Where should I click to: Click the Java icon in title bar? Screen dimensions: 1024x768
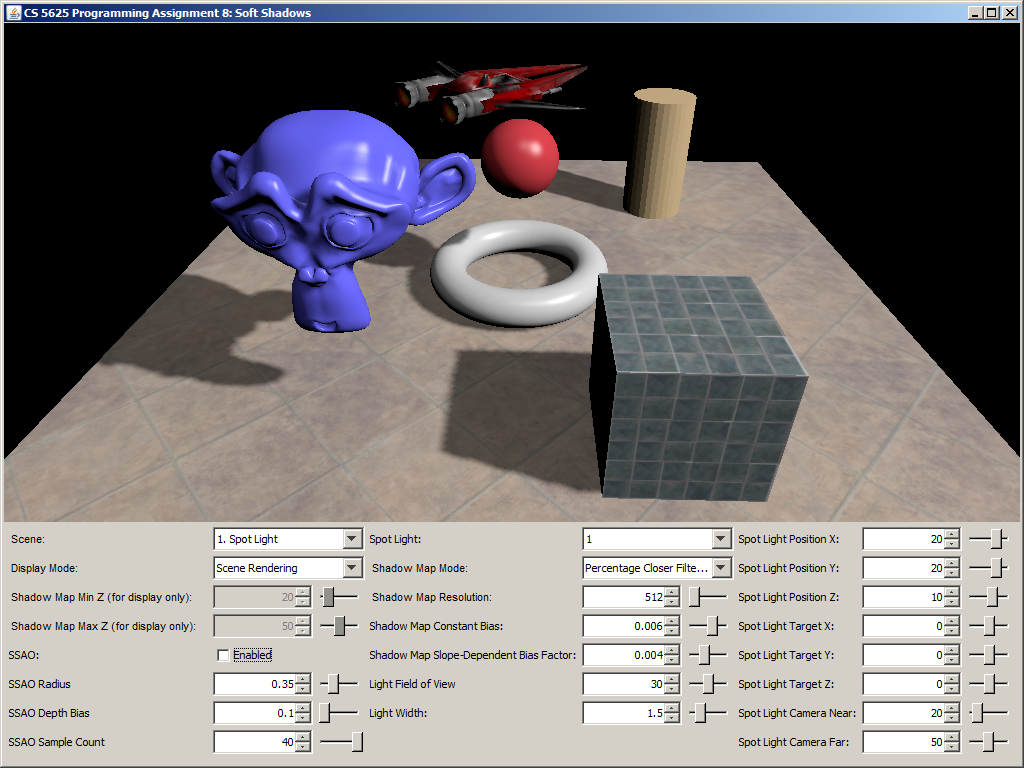[x=13, y=12]
